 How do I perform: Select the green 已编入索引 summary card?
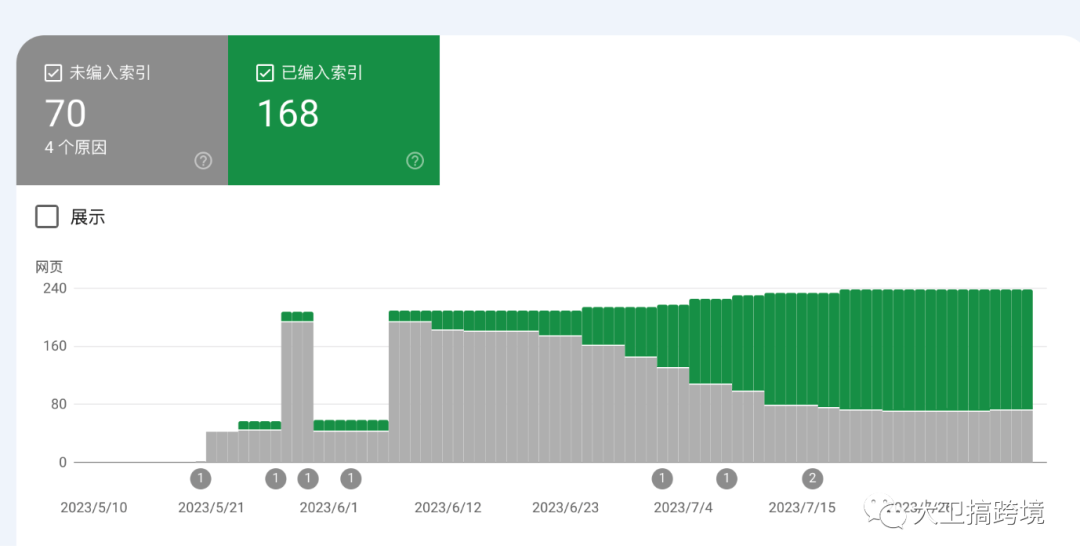click(x=333, y=110)
